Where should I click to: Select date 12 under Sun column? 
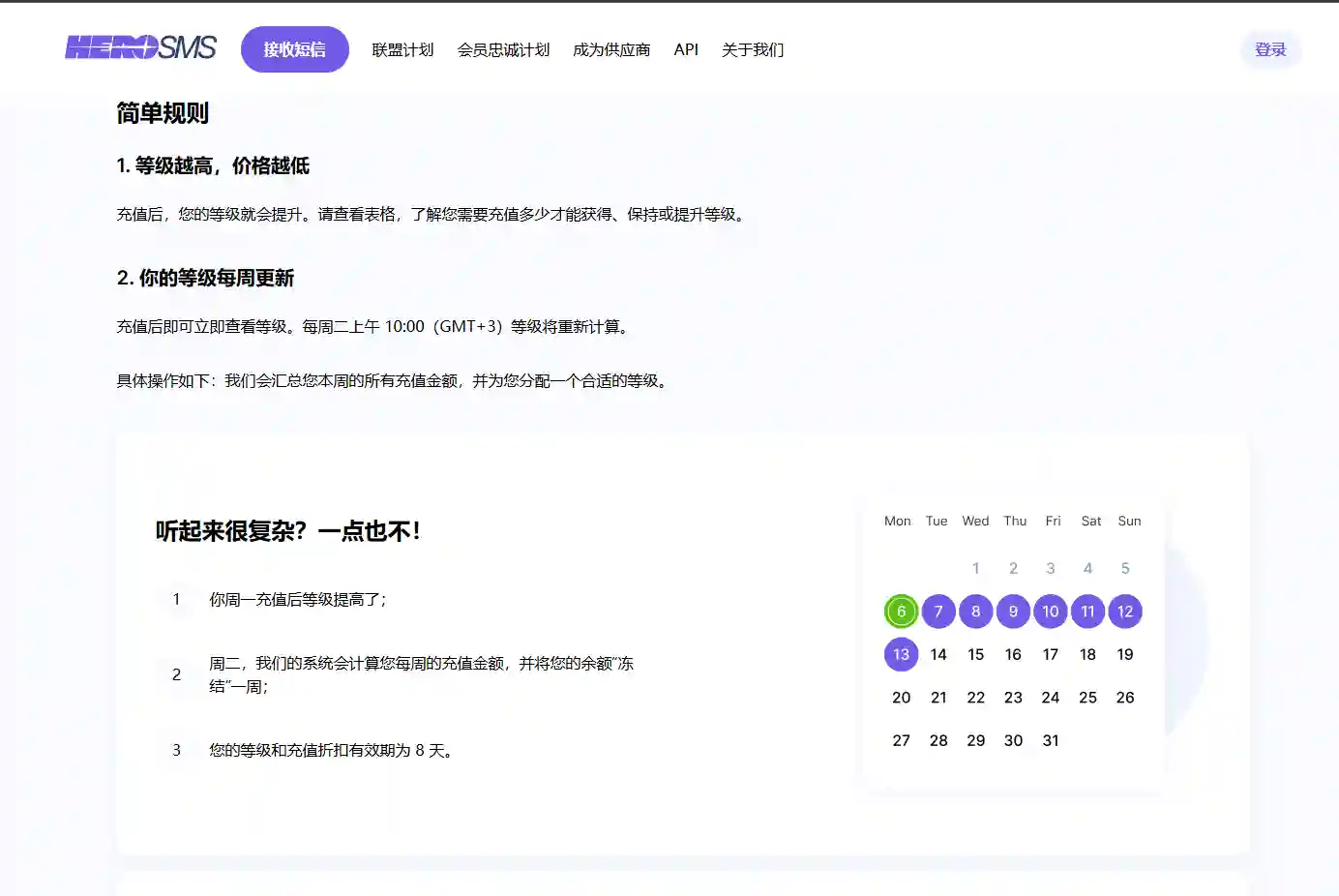pyautogui.click(x=1125, y=612)
